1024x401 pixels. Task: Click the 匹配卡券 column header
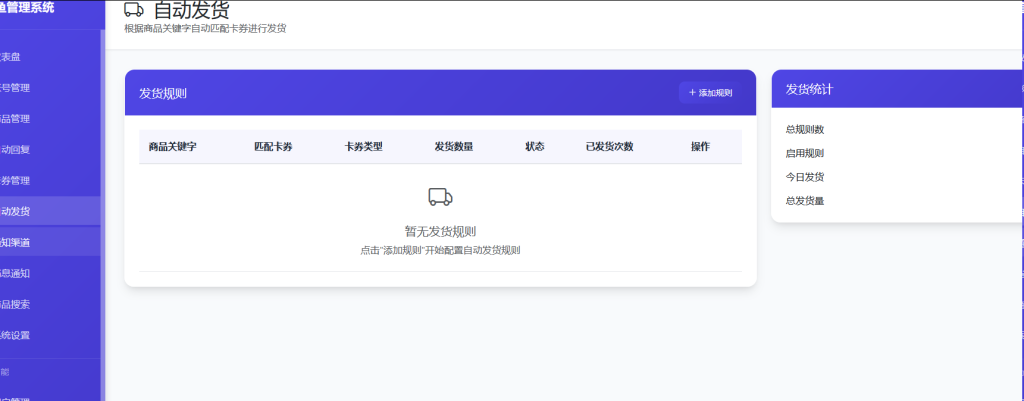pyautogui.click(x=273, y=147)
